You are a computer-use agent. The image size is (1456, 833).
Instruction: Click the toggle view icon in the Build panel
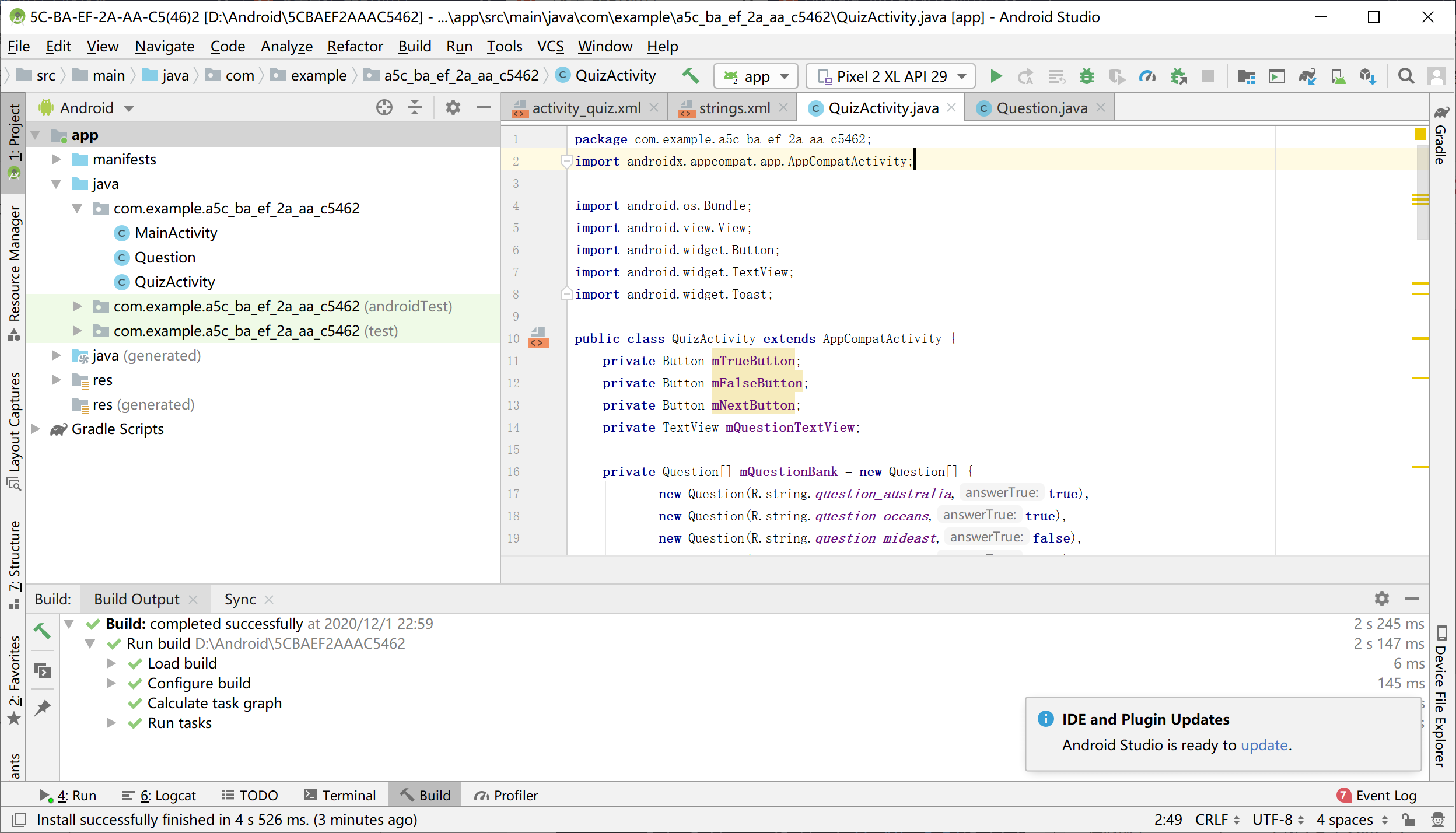click(x=42, y=670)
